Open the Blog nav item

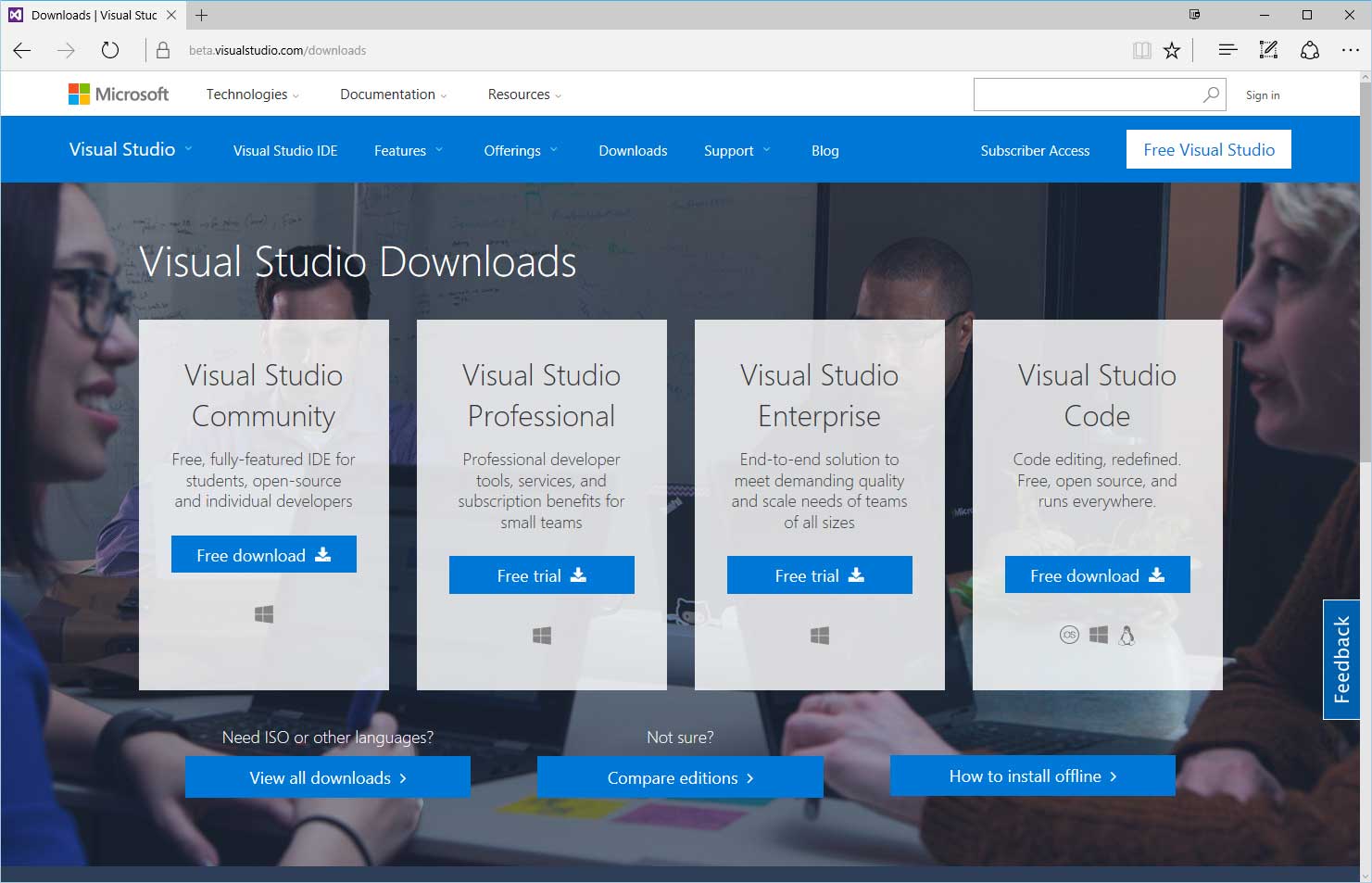pyautogui.click(x=824, y=150)
